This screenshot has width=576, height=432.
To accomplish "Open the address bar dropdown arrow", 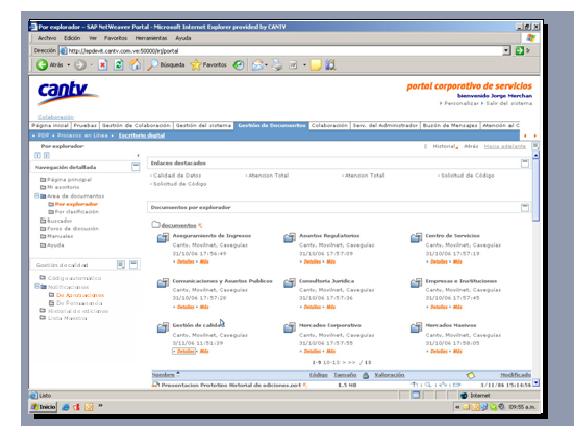I will [x=507, y=51].
